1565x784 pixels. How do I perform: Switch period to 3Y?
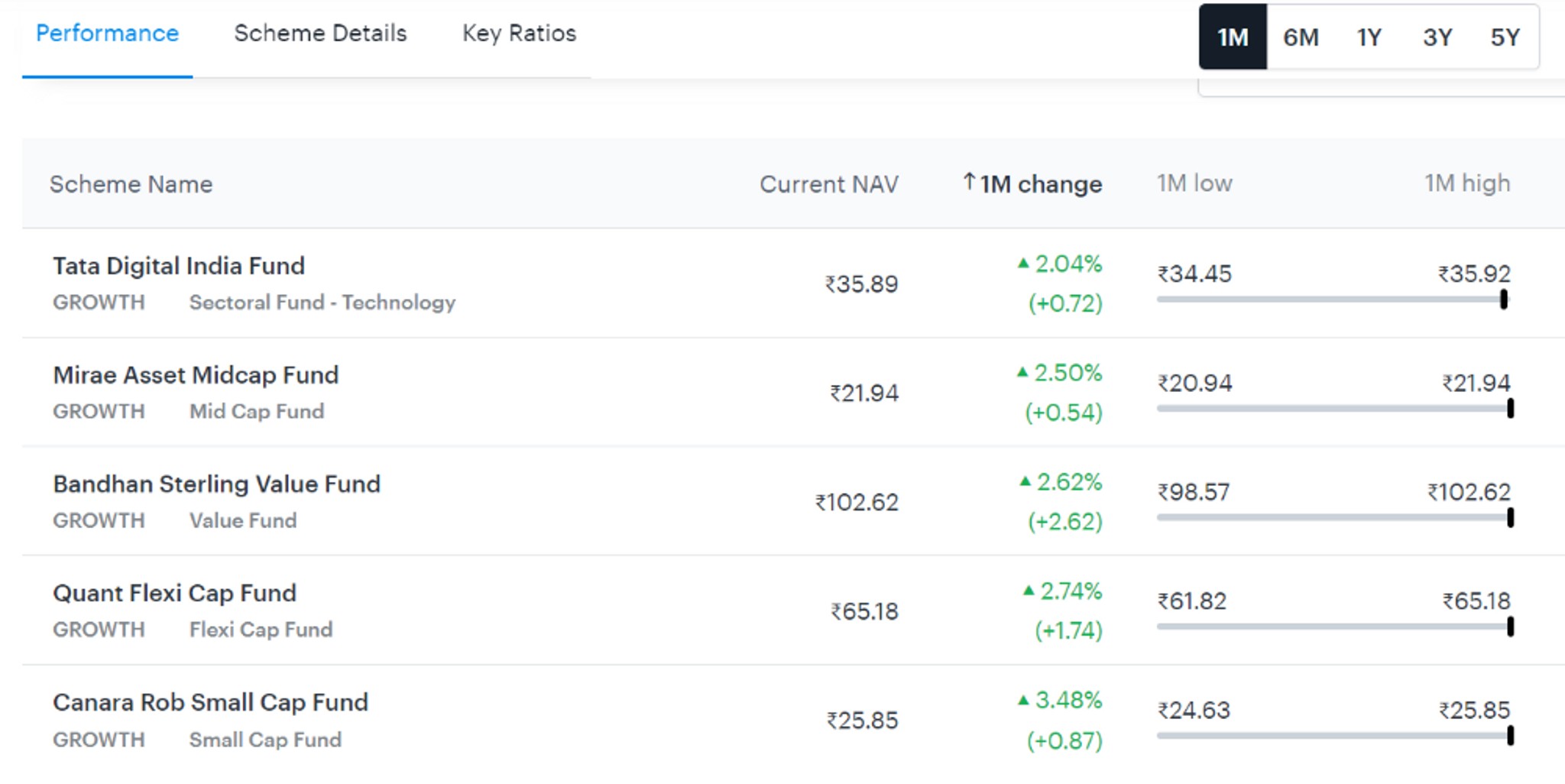(x=1437, y=37)
